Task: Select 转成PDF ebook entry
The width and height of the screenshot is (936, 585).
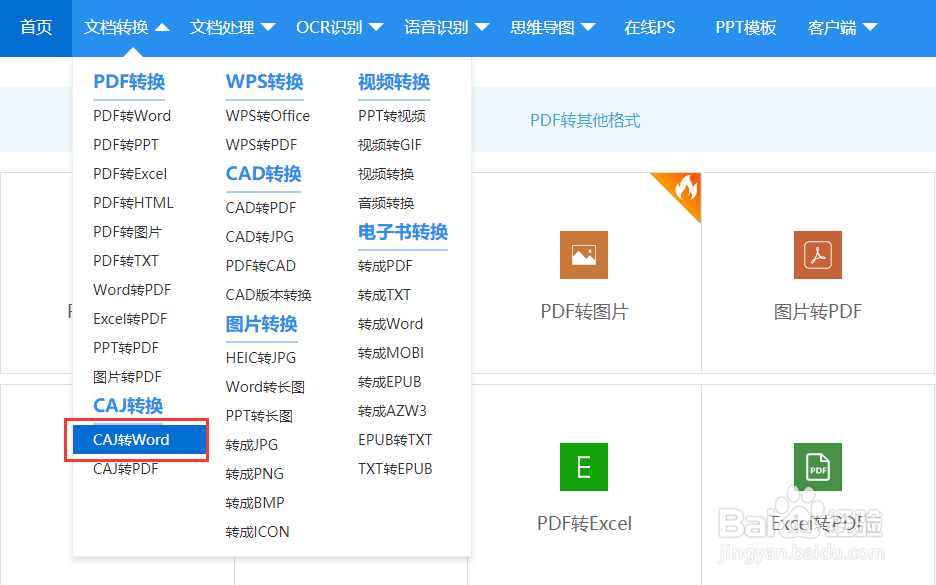Action: (x=385, y=266)
